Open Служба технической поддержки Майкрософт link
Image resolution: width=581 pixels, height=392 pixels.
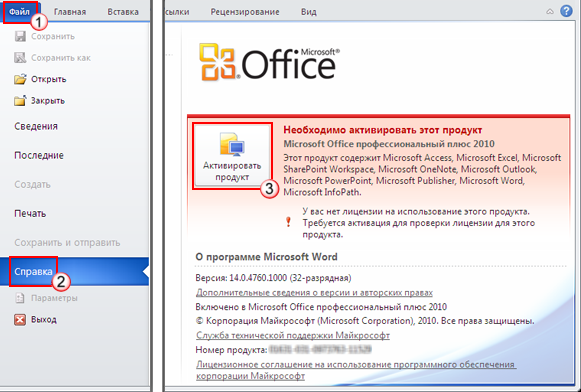[x=292, y=335]
